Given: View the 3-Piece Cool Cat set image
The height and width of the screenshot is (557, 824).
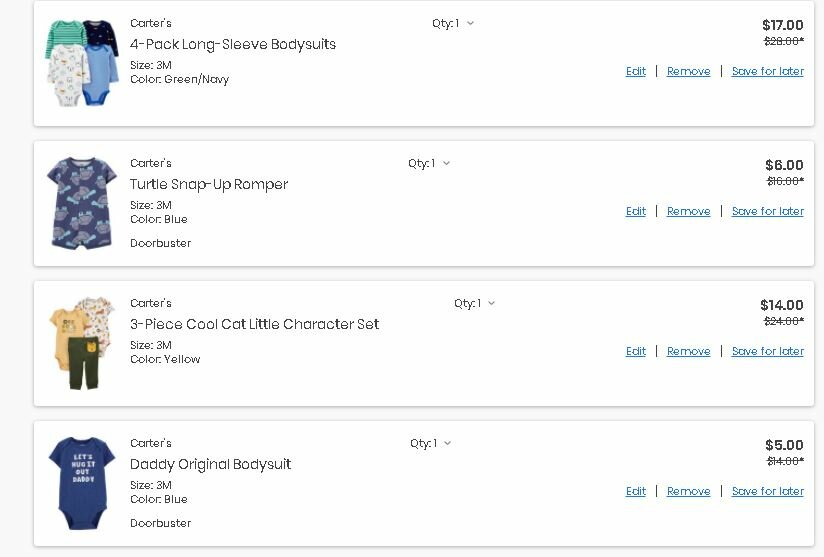Looking at the screenshot, I should 82,343.
